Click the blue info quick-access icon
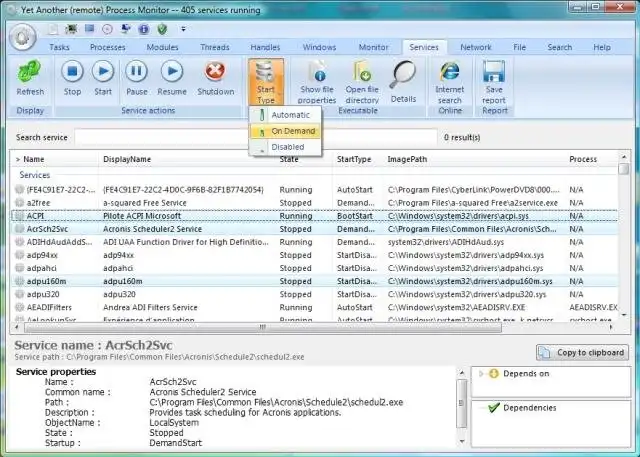 pyautogui.click(x=144, y=29)
